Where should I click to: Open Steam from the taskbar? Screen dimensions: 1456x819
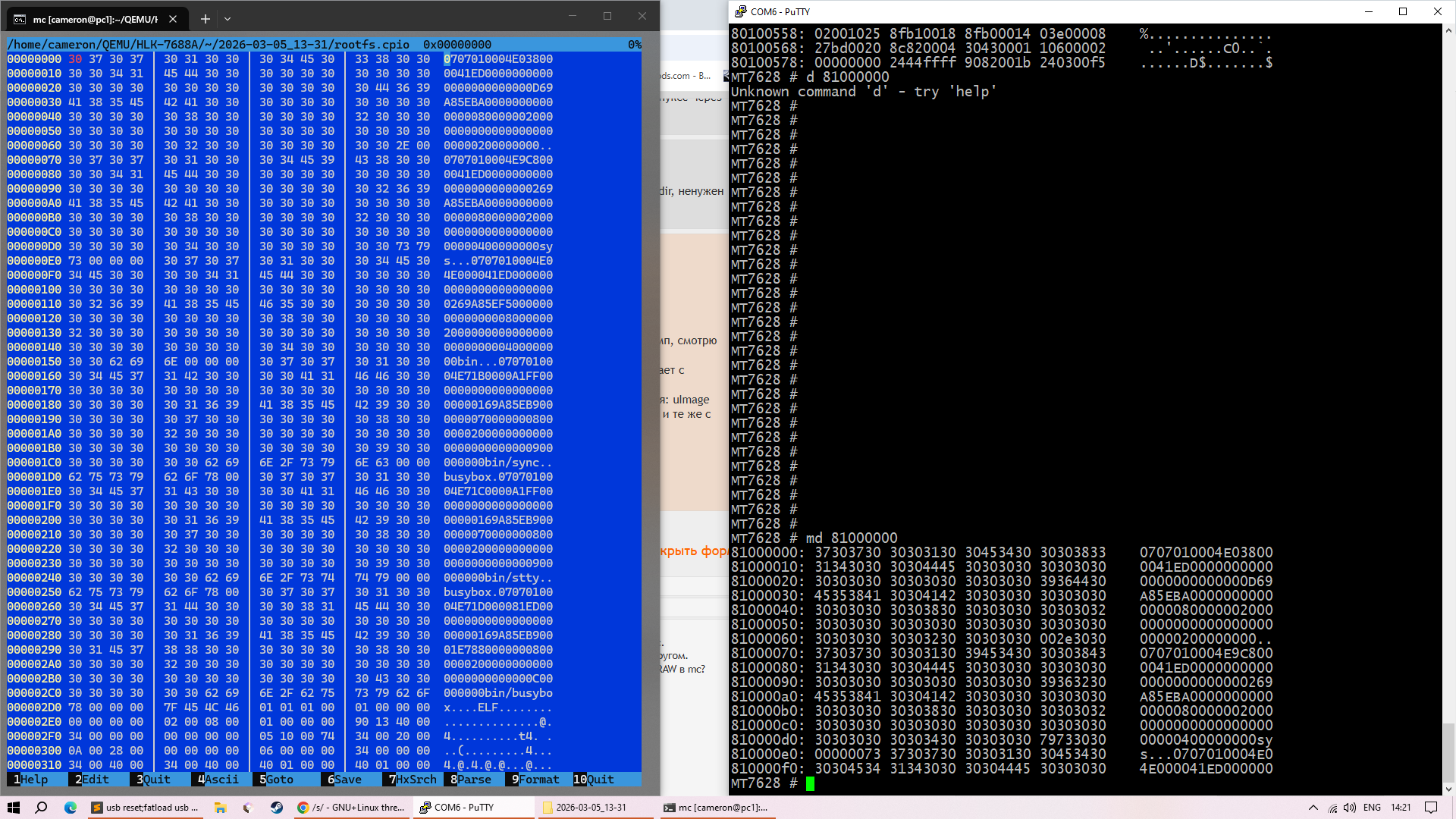click(x=277, y=808)
